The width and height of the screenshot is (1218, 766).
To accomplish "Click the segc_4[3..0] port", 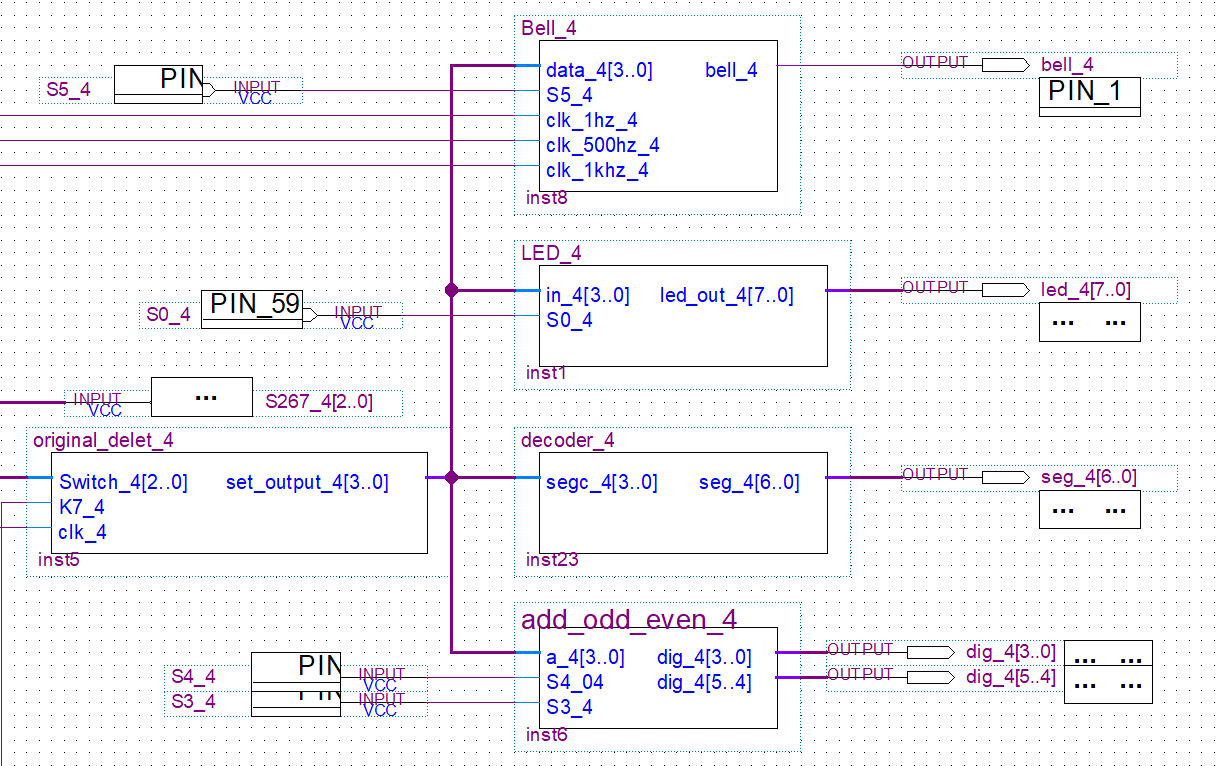I will [602, 482].
